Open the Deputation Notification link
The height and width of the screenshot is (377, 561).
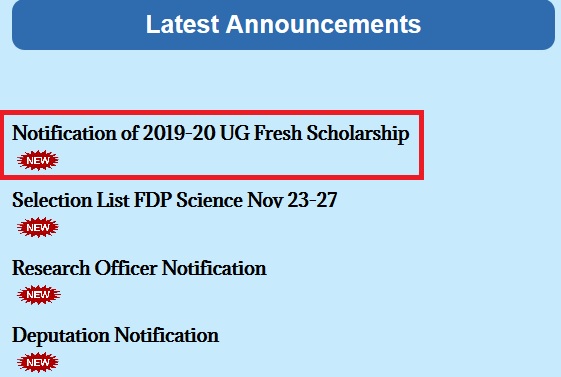coord(116,336)
